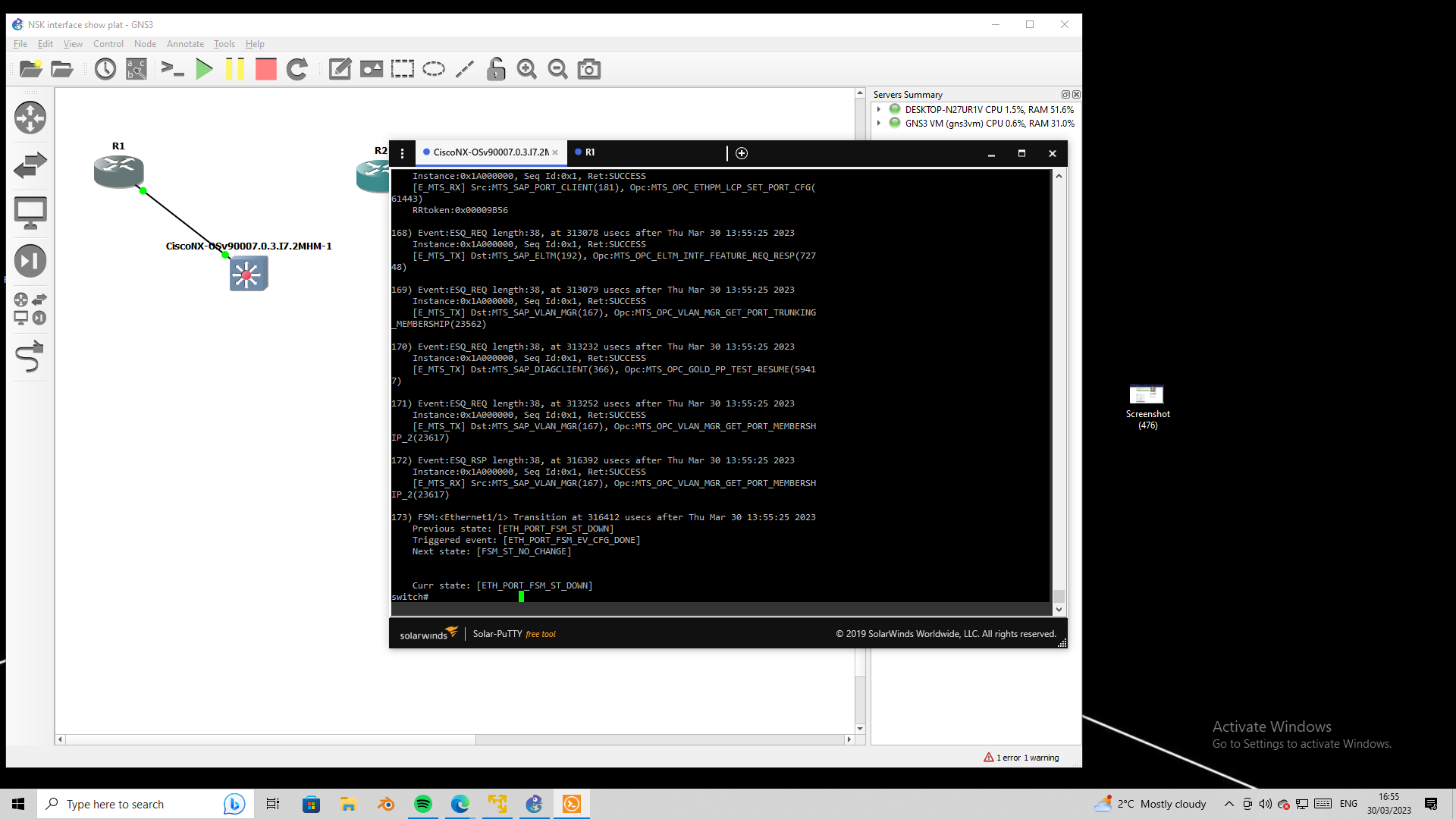The image size is (1456, 819).
Task: Open Screenshot (476) on the desktop
Action: pos(1147,394)
